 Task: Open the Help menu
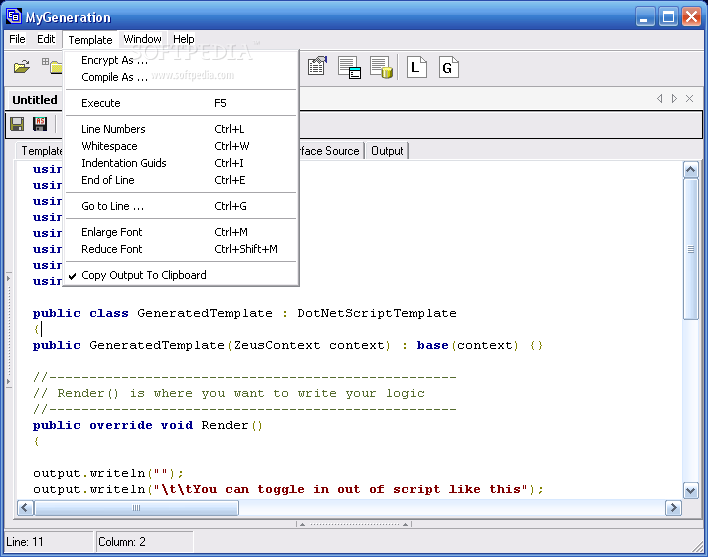click(x=183, y=39)
